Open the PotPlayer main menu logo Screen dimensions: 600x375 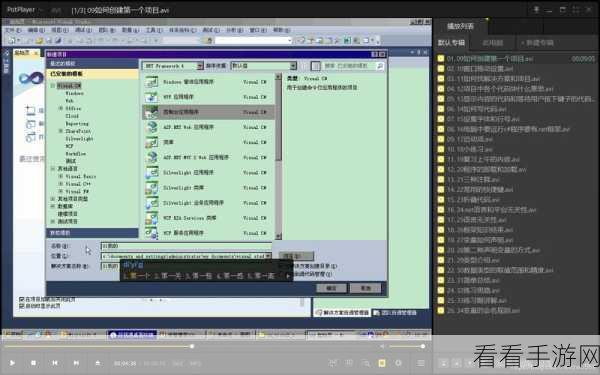[21, 10]
